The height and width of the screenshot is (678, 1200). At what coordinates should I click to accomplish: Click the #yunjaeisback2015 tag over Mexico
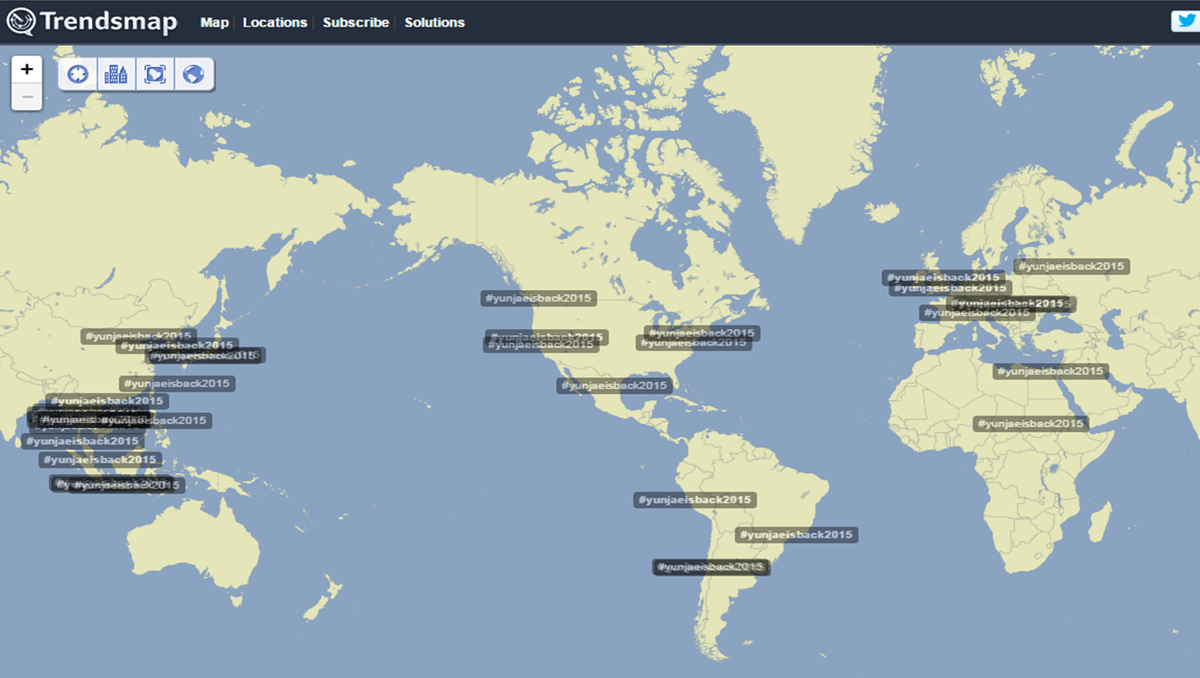point(614,385)
